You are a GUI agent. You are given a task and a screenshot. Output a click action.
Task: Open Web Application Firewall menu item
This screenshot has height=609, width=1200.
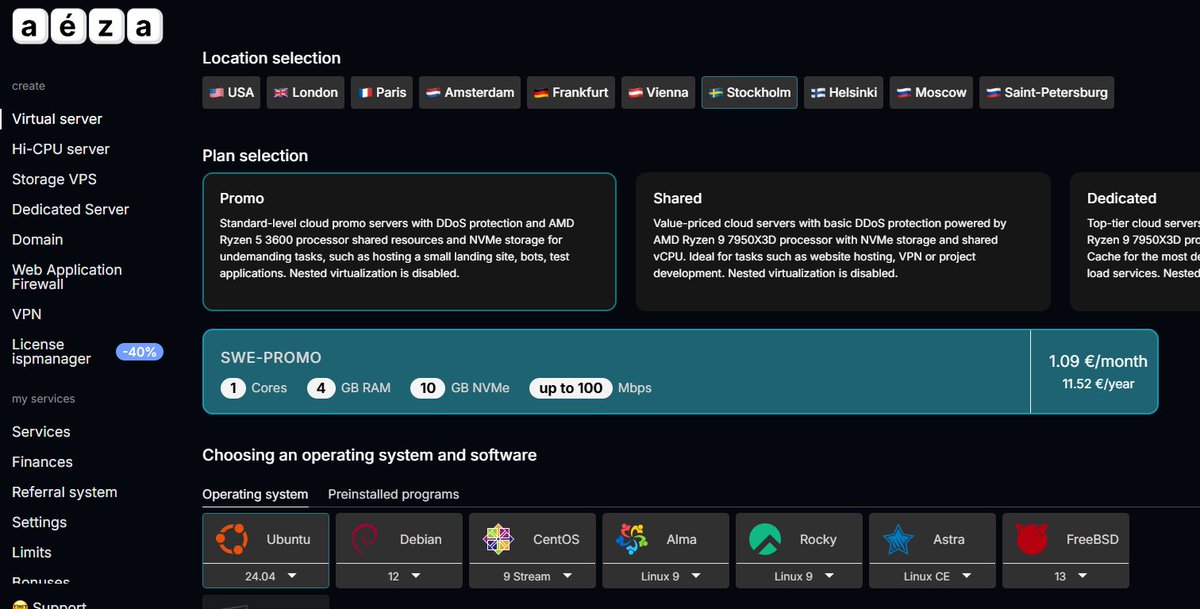(x=67, y=277)
